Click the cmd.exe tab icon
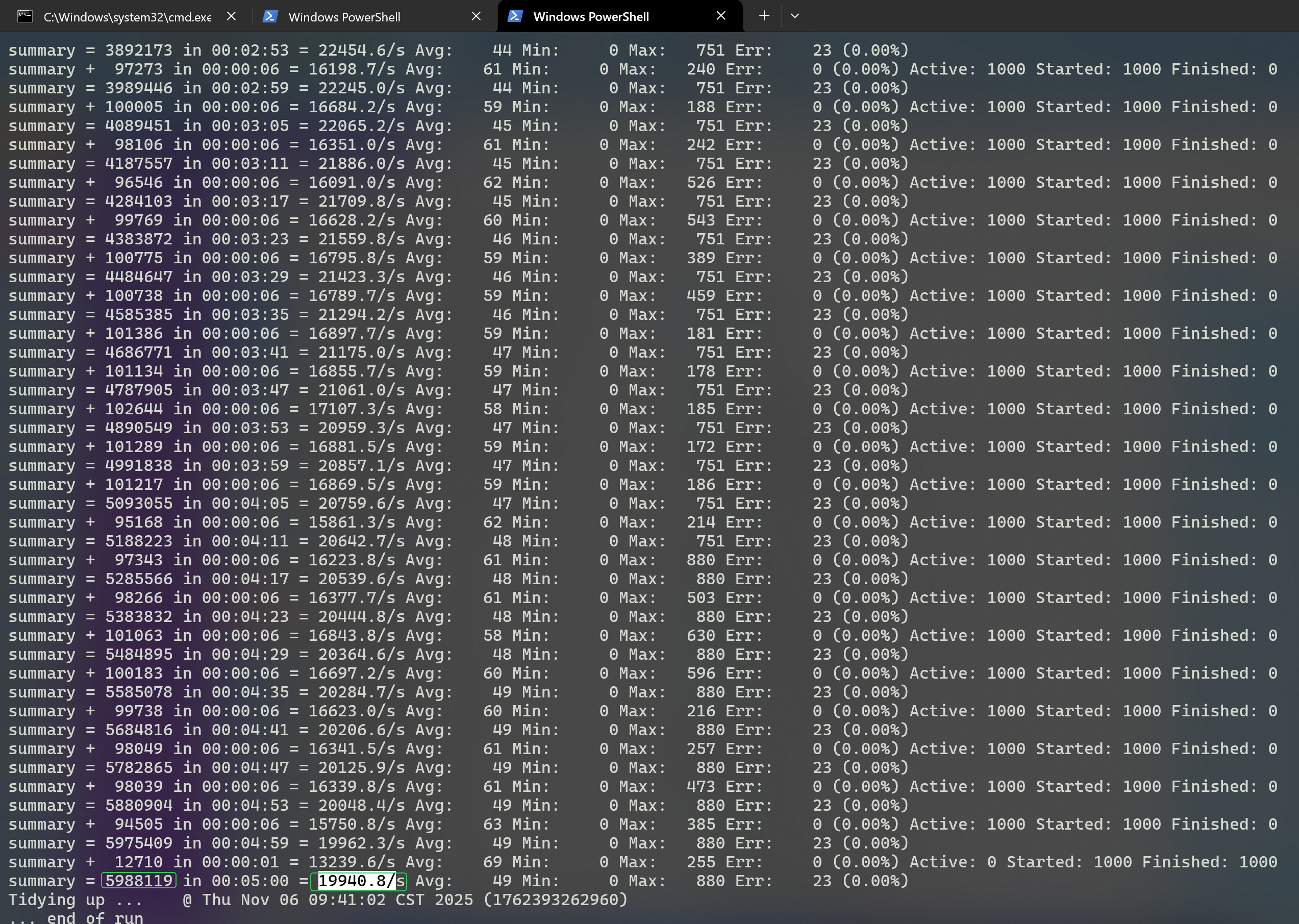Viewport: 1299px width, 924px height. [24, 16]
